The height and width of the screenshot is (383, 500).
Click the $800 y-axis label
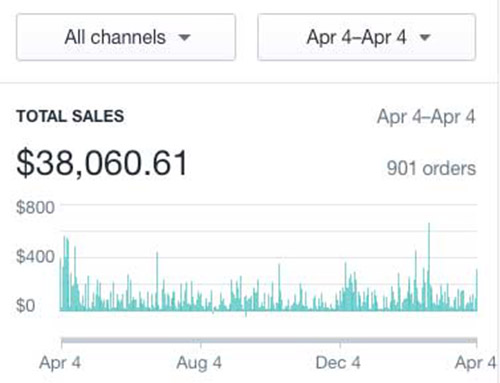[x=35, y=207]
